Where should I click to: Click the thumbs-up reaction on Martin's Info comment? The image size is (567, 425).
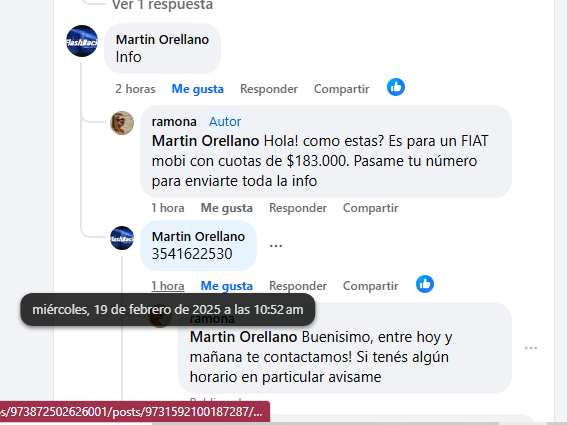click(x=396, y=87)
